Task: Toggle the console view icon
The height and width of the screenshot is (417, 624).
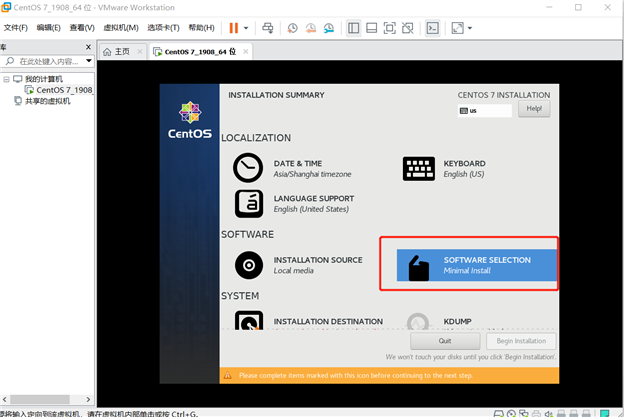Action: click(x=433, y=28)
